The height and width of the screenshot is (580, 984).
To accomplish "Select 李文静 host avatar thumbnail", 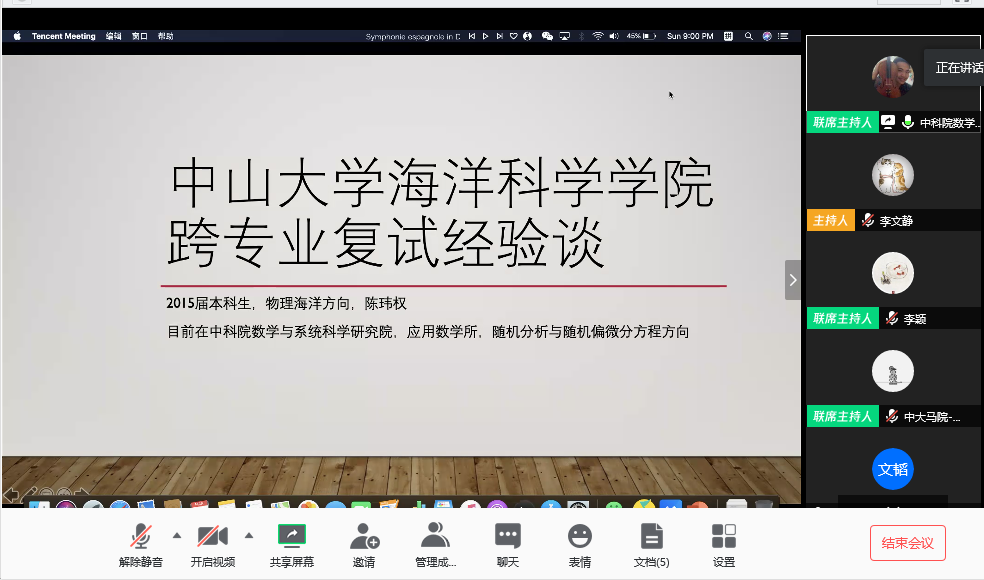I will (893, 175).
